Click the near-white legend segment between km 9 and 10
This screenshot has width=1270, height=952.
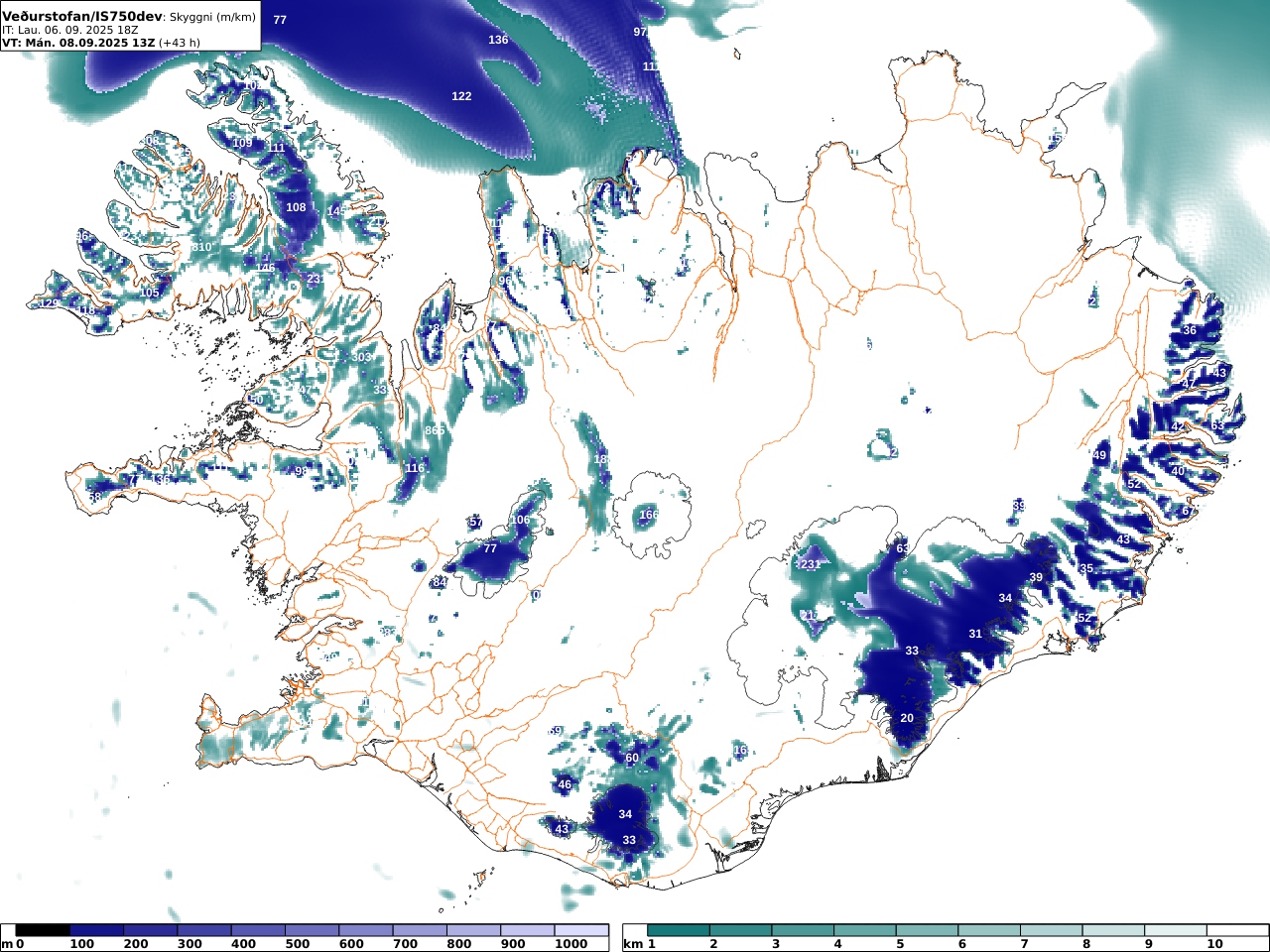[1175, 930]
